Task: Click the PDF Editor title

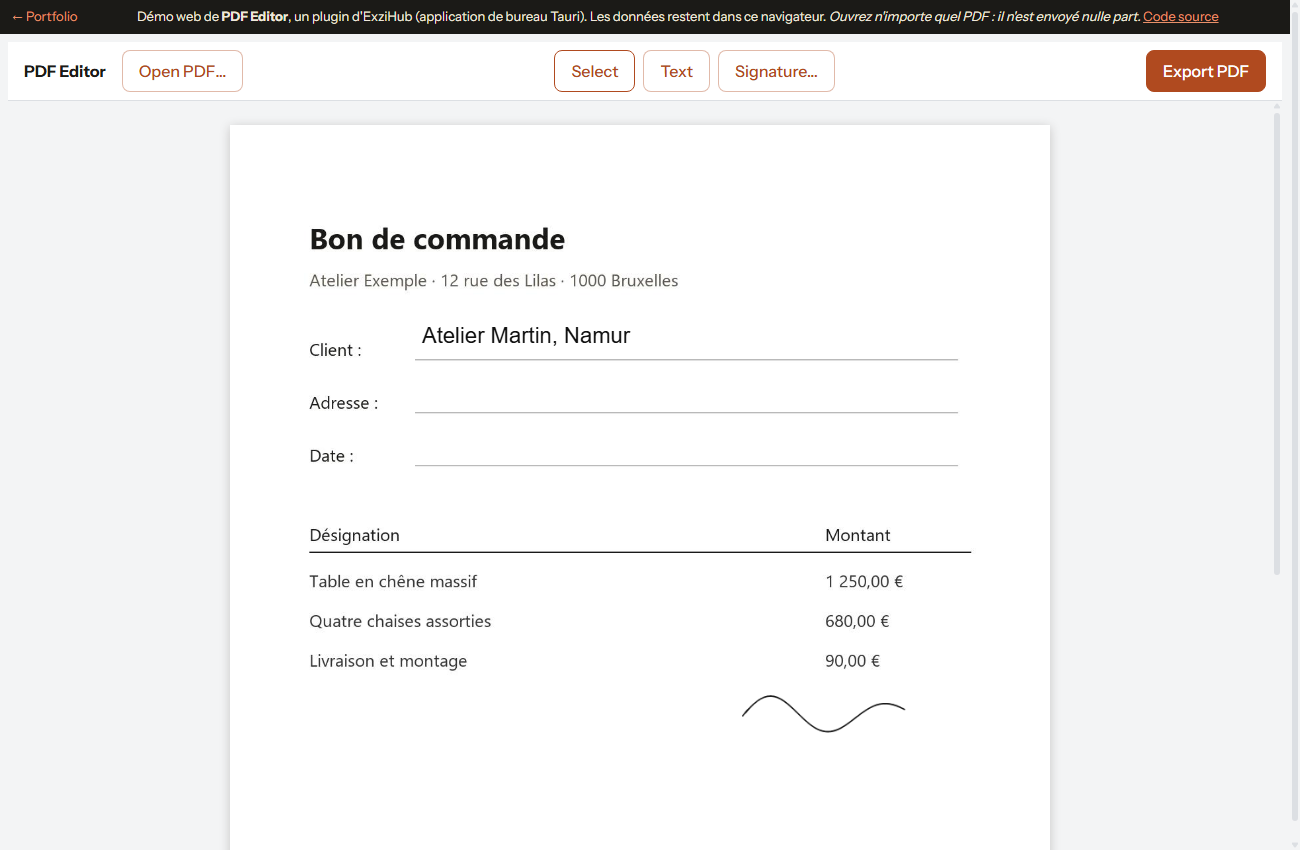Action: click(65, 71)
